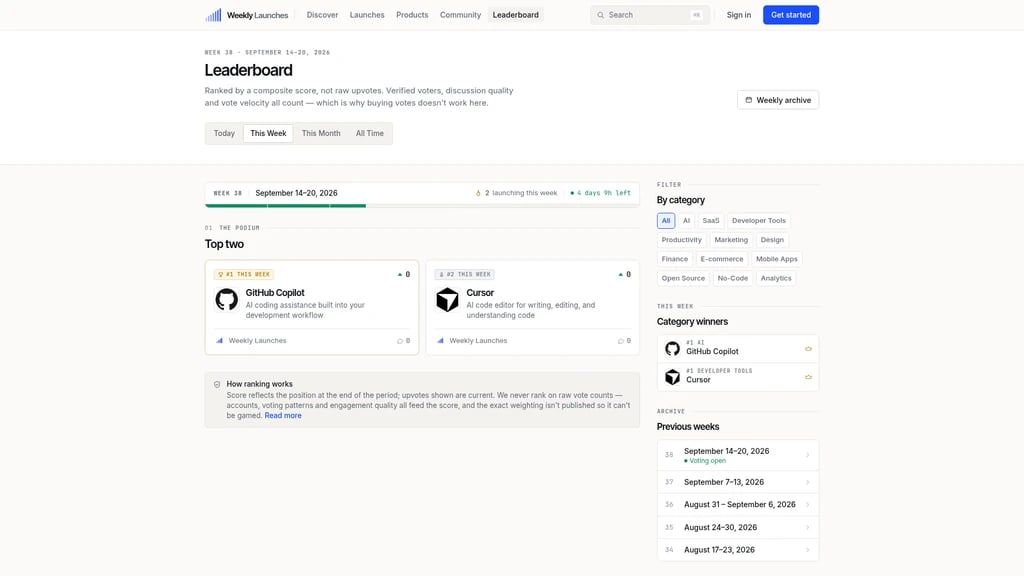The width and height of the screenshot is (1024, 576).
Task: Filter by Marketing category
Action: click(731, 240)
